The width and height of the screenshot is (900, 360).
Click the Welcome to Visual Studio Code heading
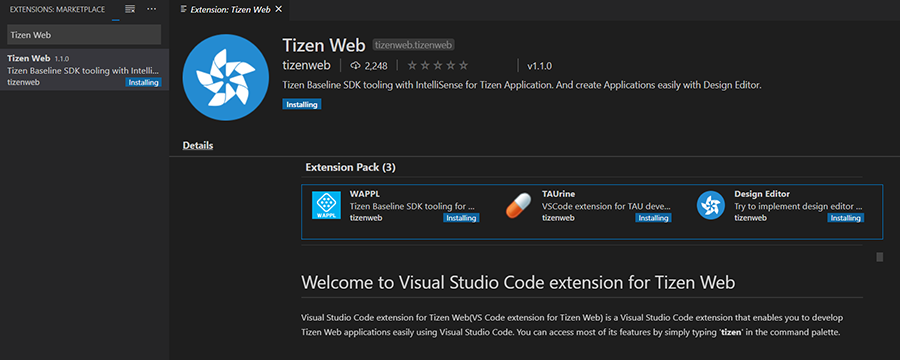(518, 282)
